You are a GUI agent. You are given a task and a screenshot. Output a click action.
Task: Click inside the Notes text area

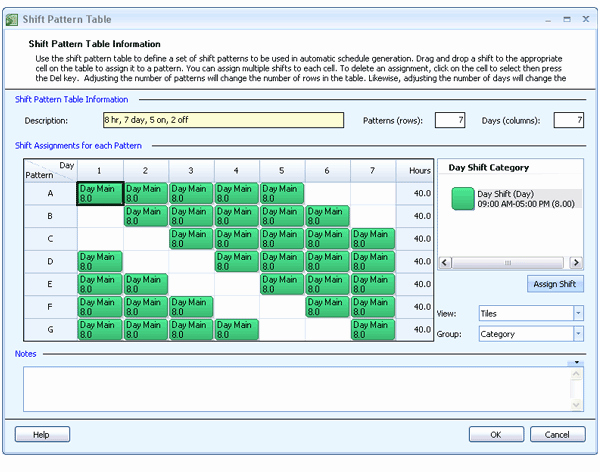[297, 389]
